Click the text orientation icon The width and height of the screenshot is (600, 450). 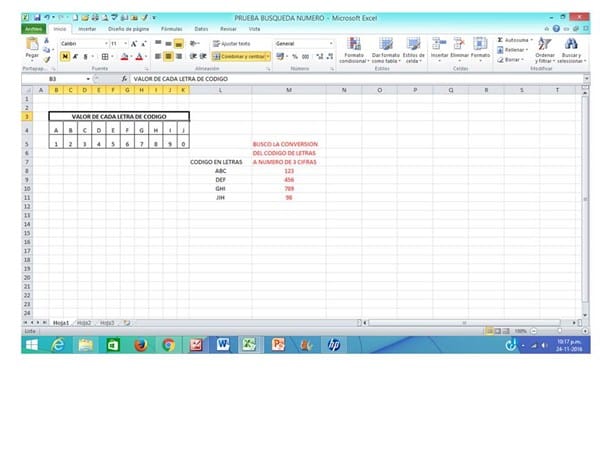pyautogui.click(x=194, y=44)
